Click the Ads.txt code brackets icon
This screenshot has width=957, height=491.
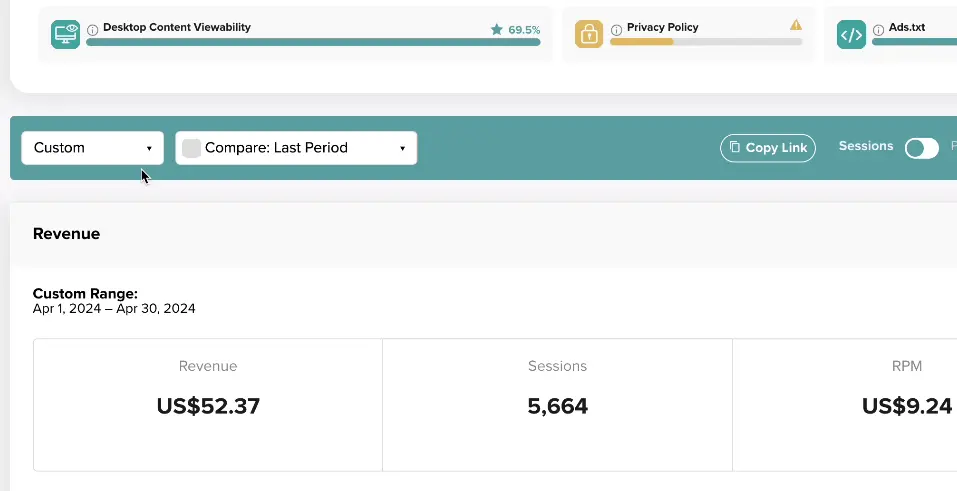pos(851,35)
